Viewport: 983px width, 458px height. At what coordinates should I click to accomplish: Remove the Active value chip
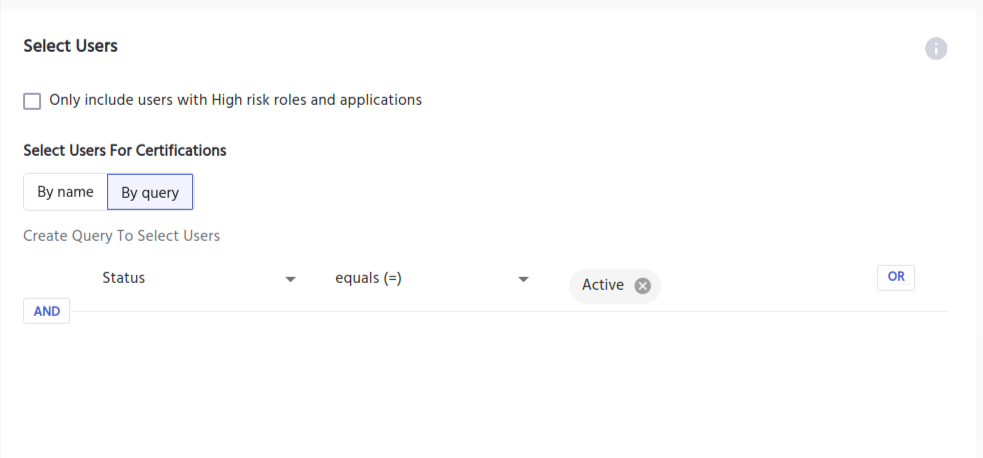point(643,286)
